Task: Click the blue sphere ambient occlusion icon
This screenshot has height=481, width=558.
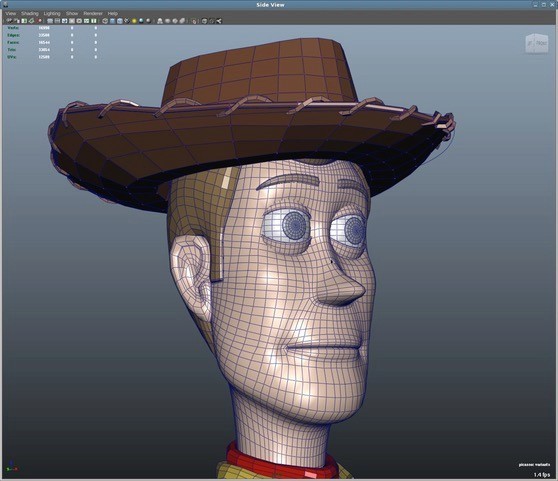Action: (x=141, y=21)
